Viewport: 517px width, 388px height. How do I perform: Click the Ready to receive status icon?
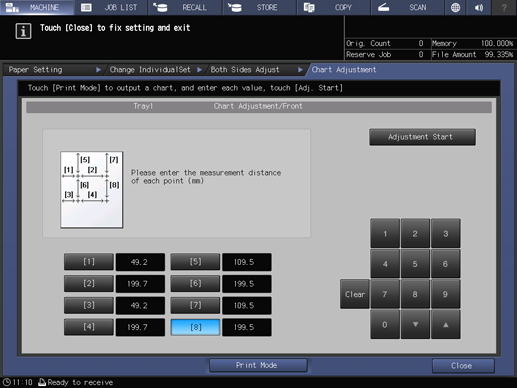tap(42, 382)
